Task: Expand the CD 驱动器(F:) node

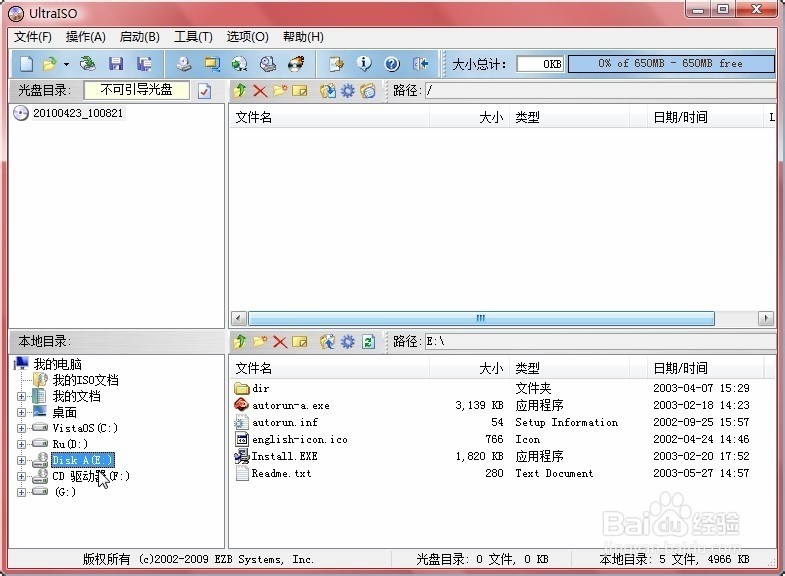Action: [21, 476]
